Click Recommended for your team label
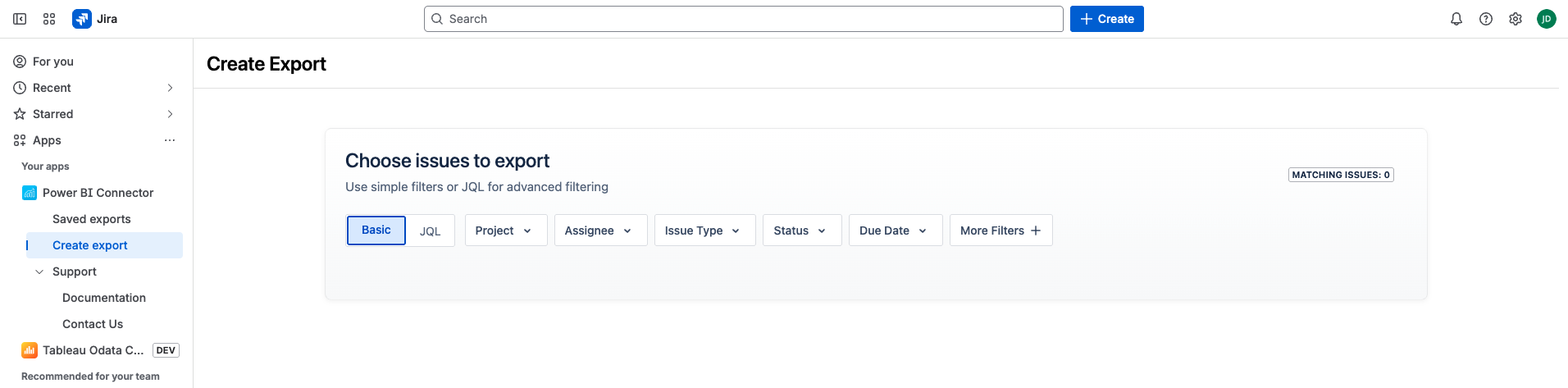This screenshot has height=388, width=1568. pos(90,377)
